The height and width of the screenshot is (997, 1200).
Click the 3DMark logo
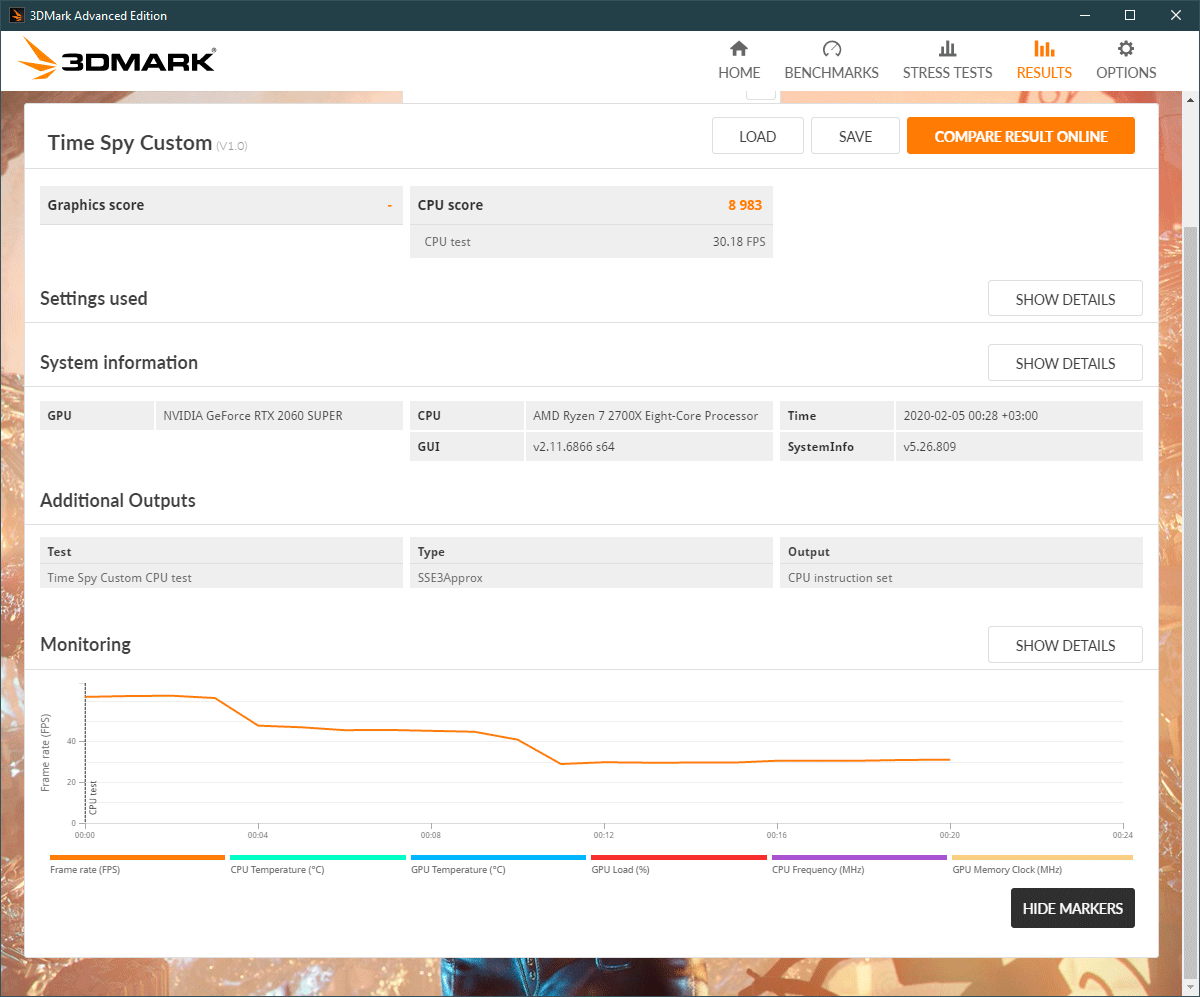point(116,59)
